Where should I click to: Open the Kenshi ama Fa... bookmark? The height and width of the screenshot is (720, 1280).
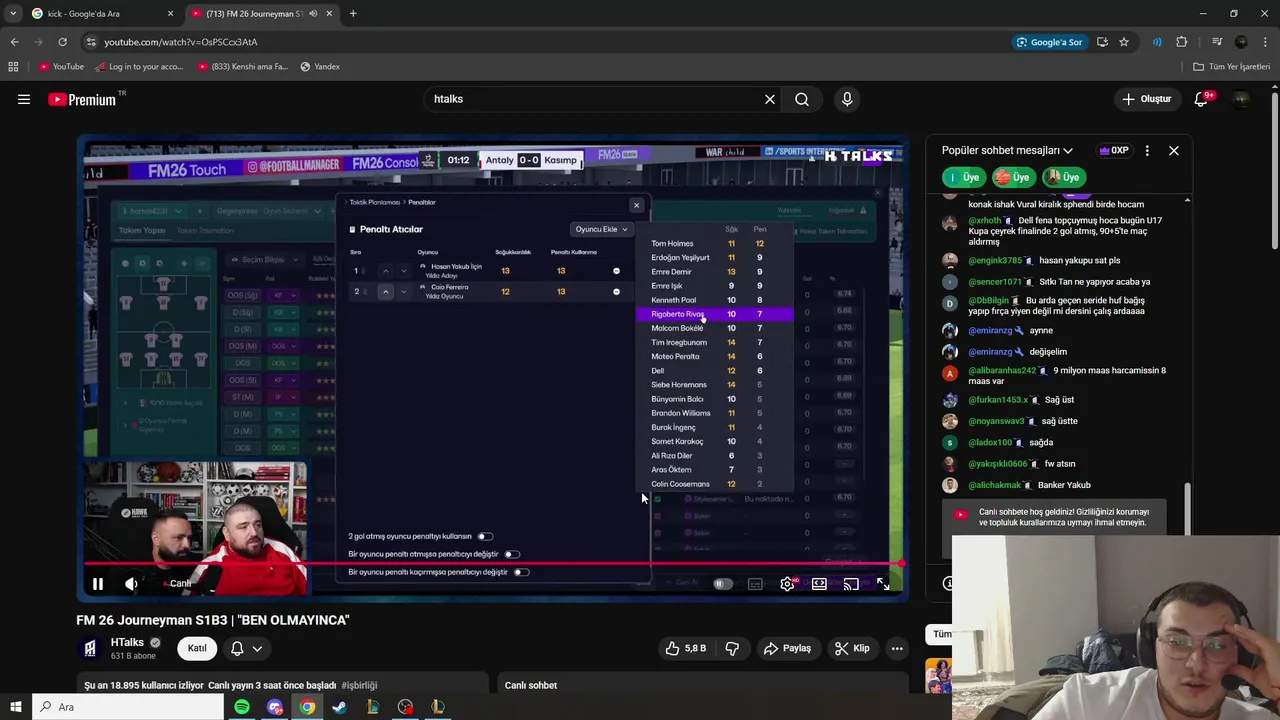coord(242,67)
